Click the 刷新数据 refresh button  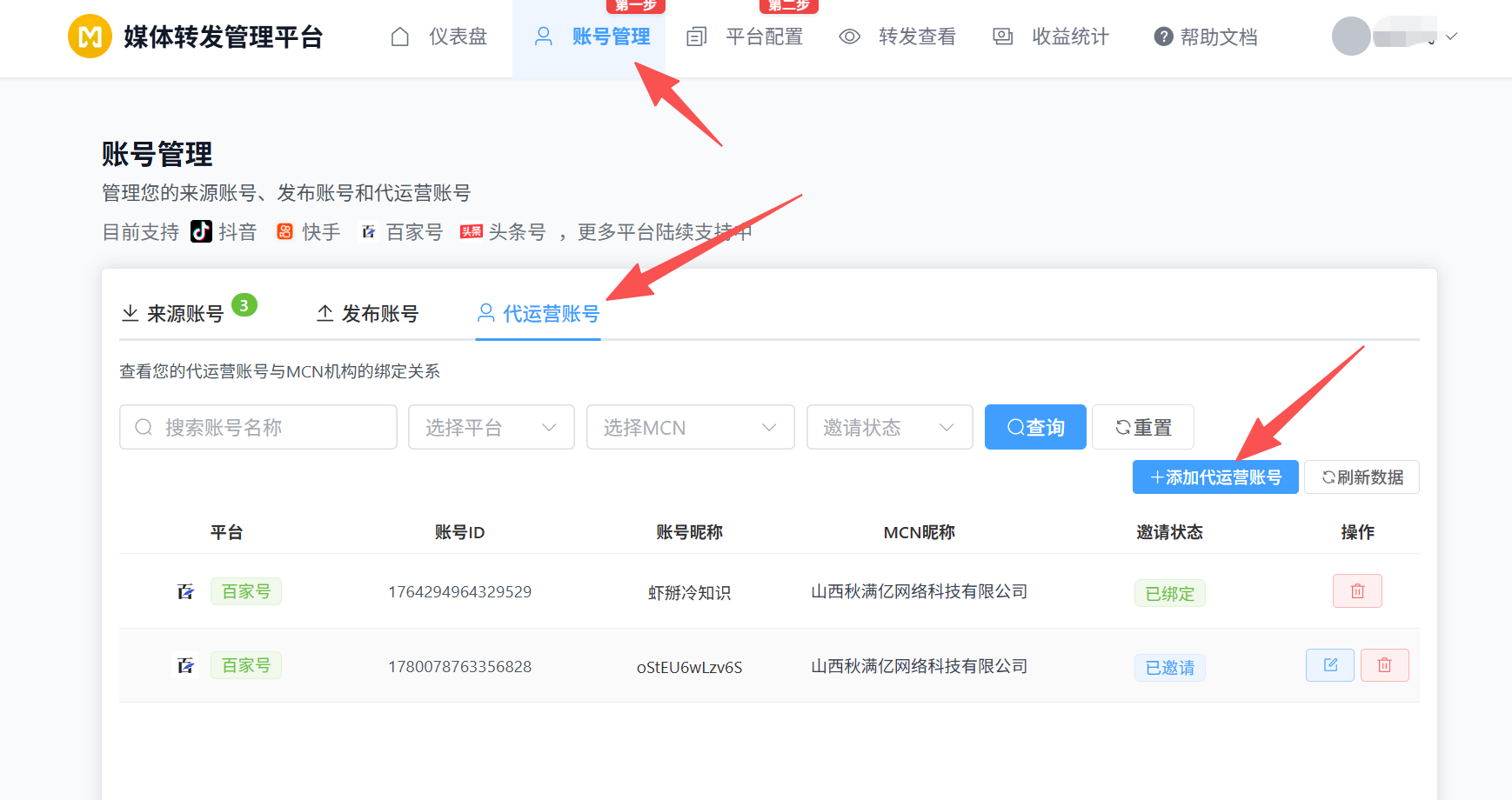1361,477
